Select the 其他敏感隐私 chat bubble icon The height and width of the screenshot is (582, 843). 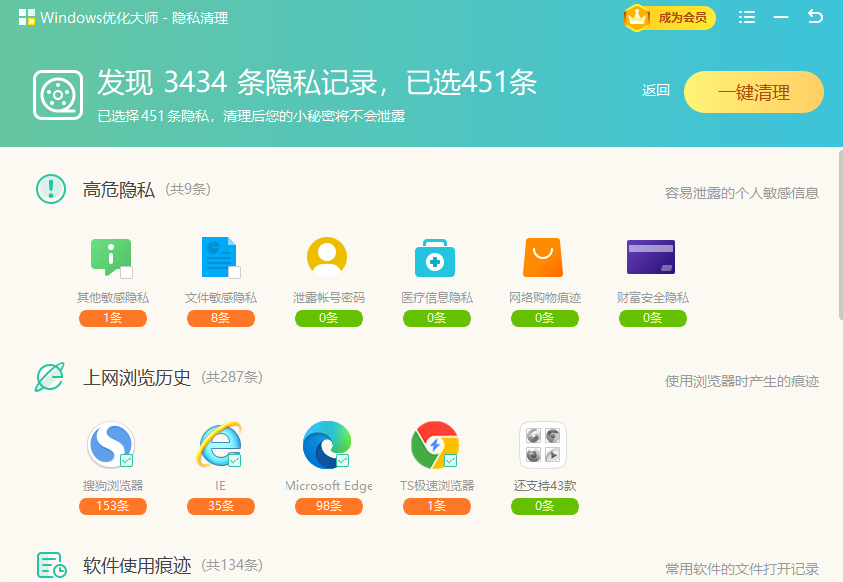pos(112,257)
